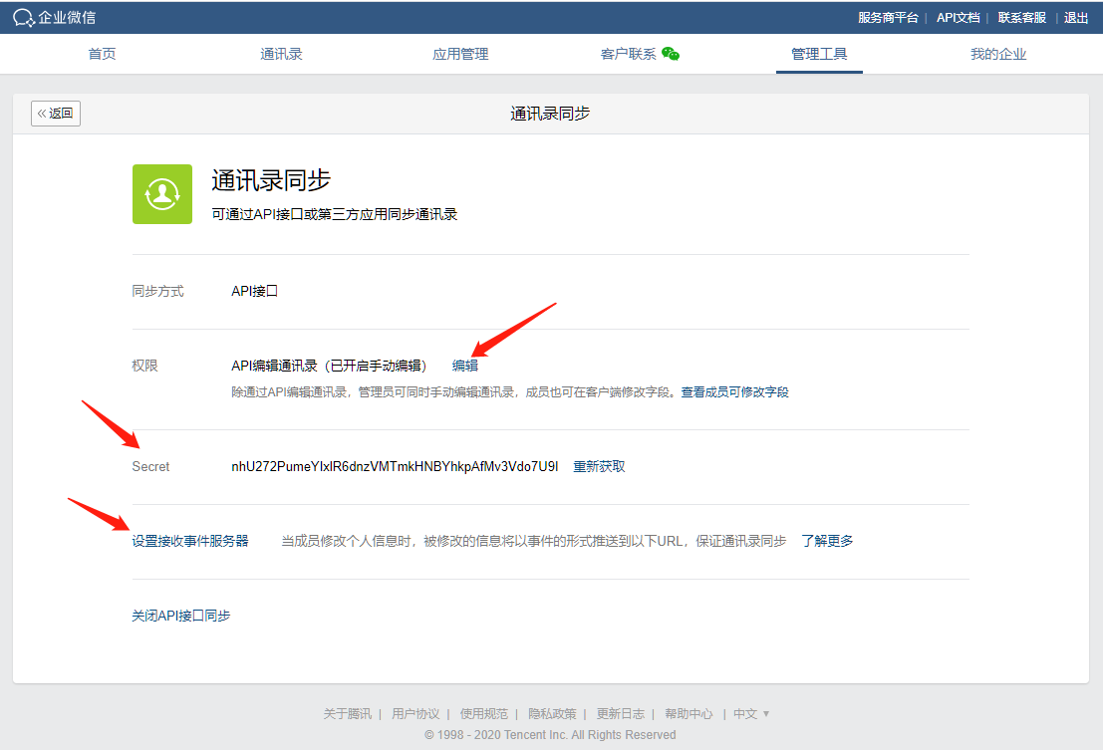Image resolution: width=1103 pixels, height=750 pixels.
Task: Open 用户协议 footer link
Action: (x=416, y=713)
